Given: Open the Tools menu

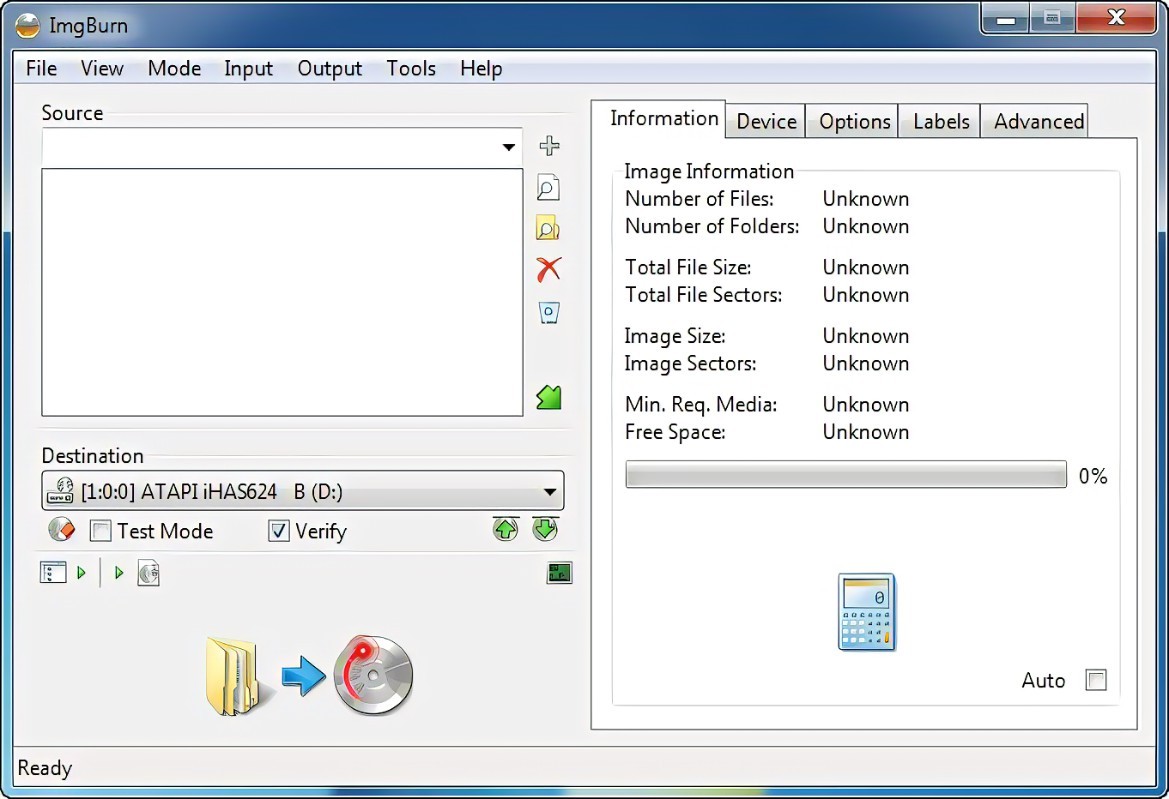Looking at the screenshot, I should click(410, 69).
